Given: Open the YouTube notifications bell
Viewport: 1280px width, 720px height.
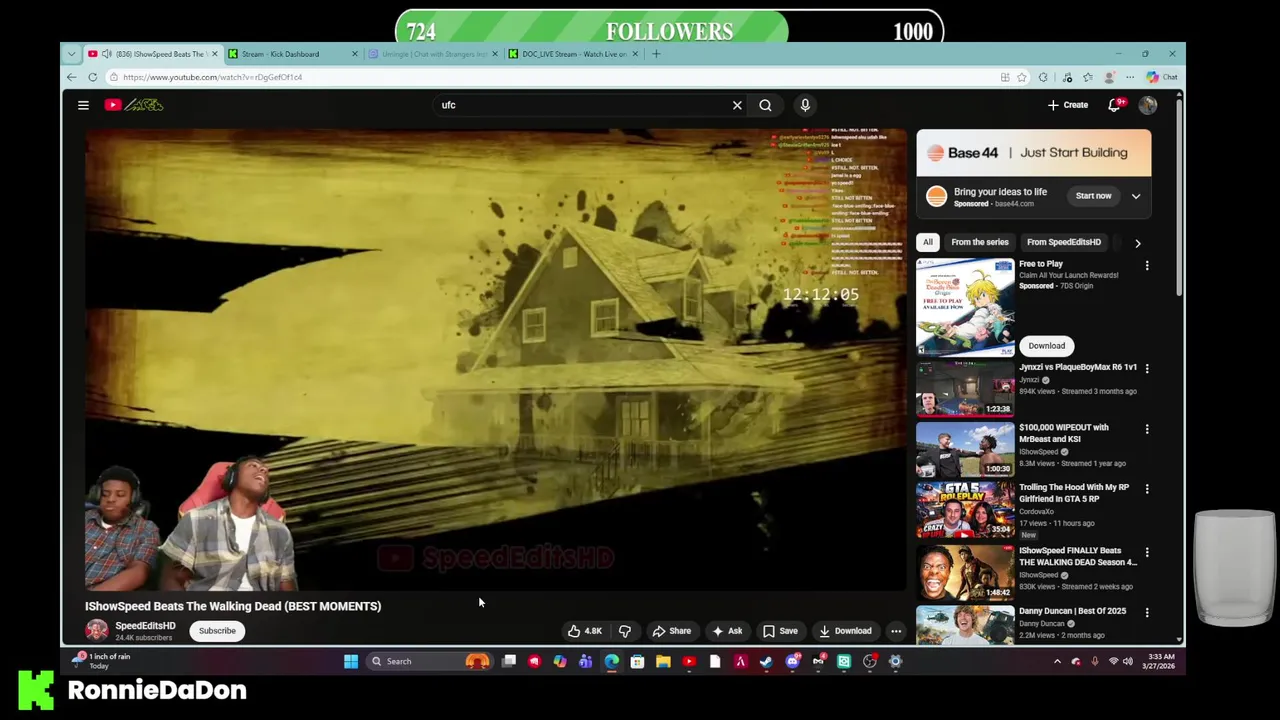Looking at the screenshot, I should 1115,105.
